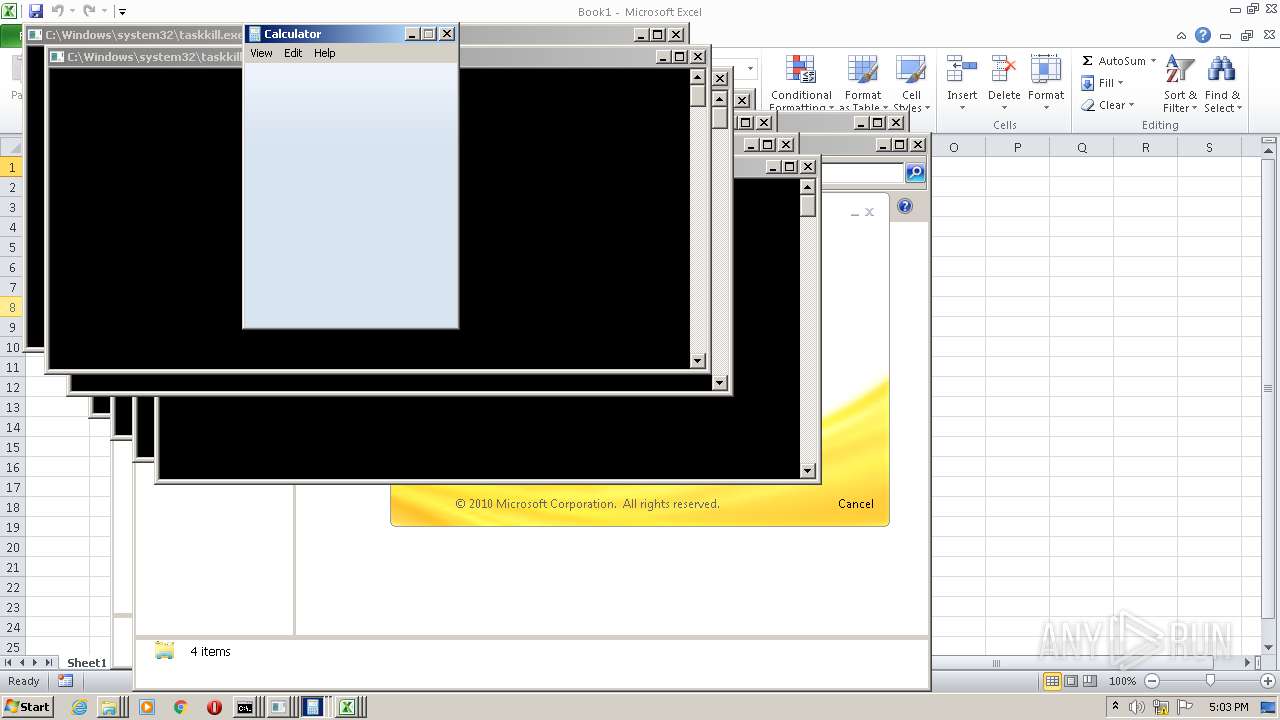1280x720 pixels.
Task: Click the Insert cells icon
Action: (962, 70)
